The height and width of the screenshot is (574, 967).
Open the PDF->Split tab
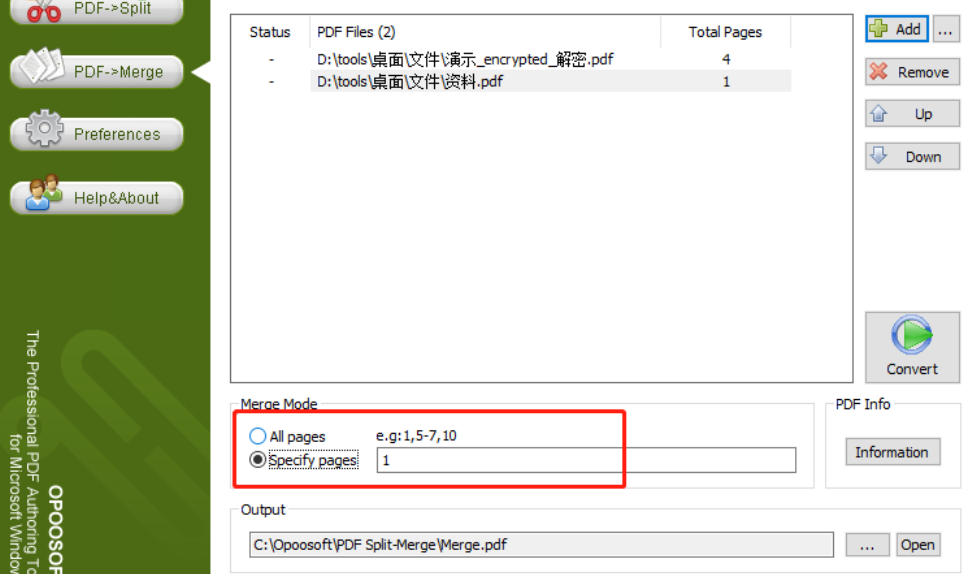click(97, 9)
